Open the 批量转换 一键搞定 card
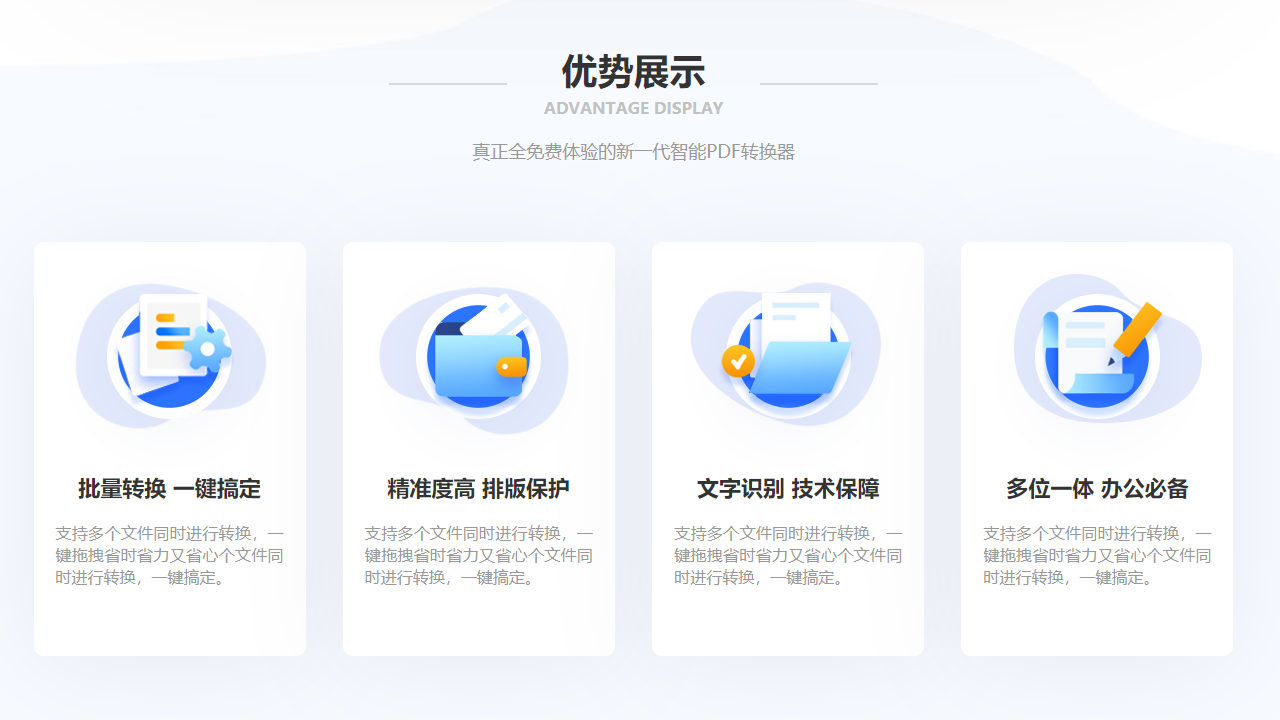The height and width of the screenshot is (720, 1280). click(169, 448)
